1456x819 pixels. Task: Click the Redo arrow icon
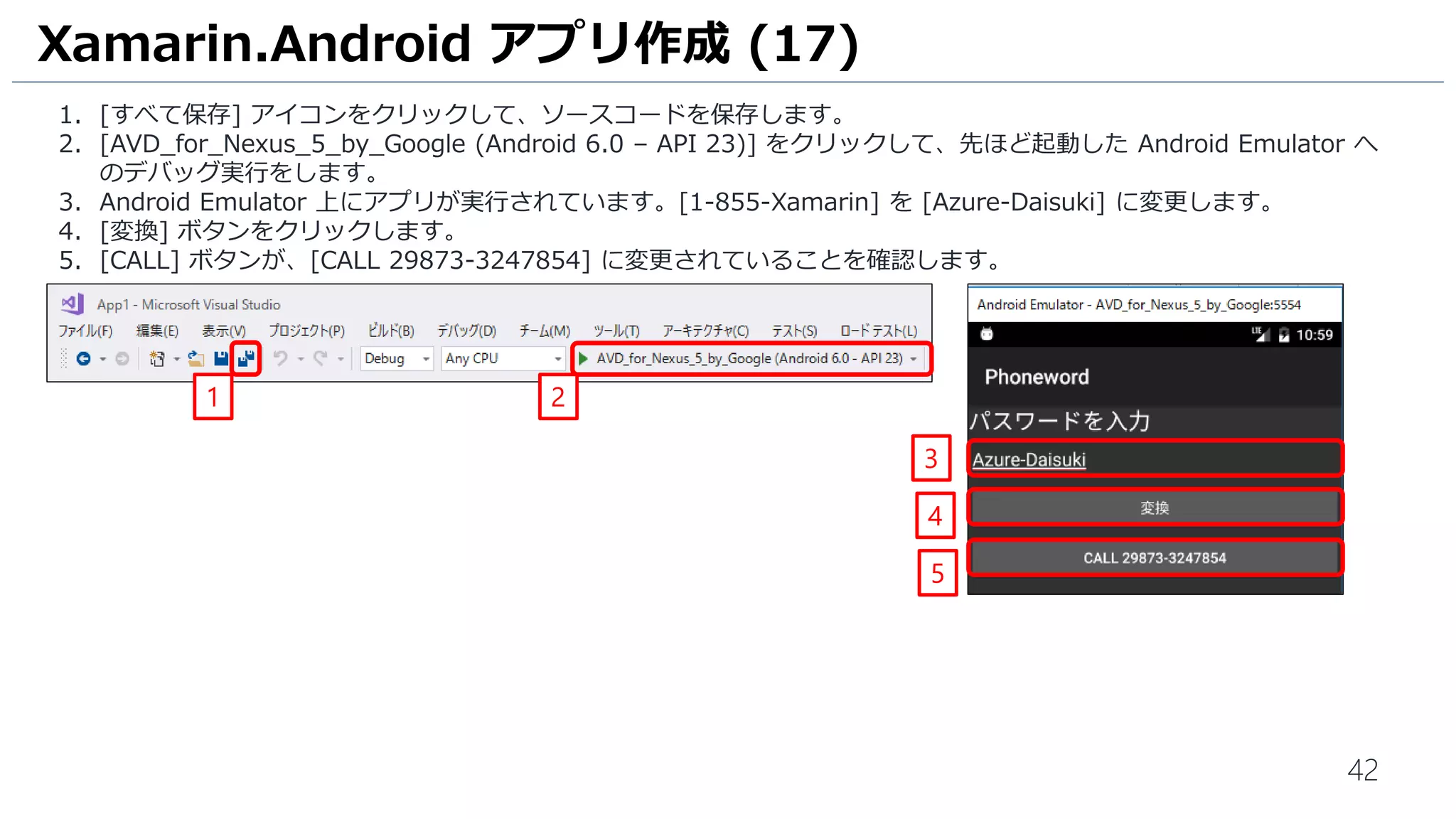321,358
